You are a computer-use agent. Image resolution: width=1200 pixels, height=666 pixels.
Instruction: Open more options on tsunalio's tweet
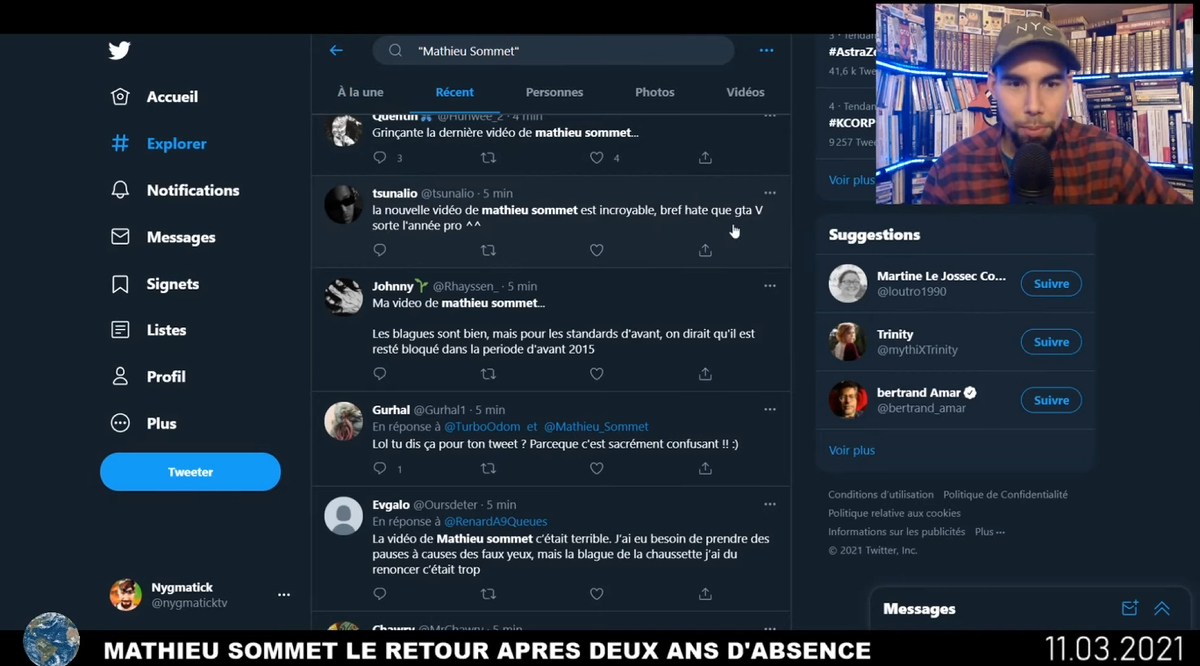[770, 193]
